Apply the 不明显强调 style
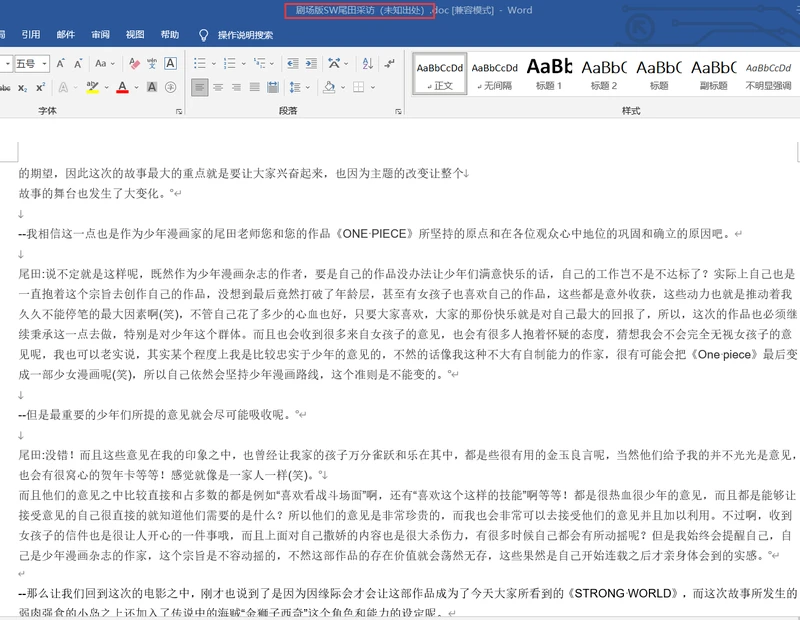This screenshot has height=620, width=800. pyautogui.click(x=768, y=75)
